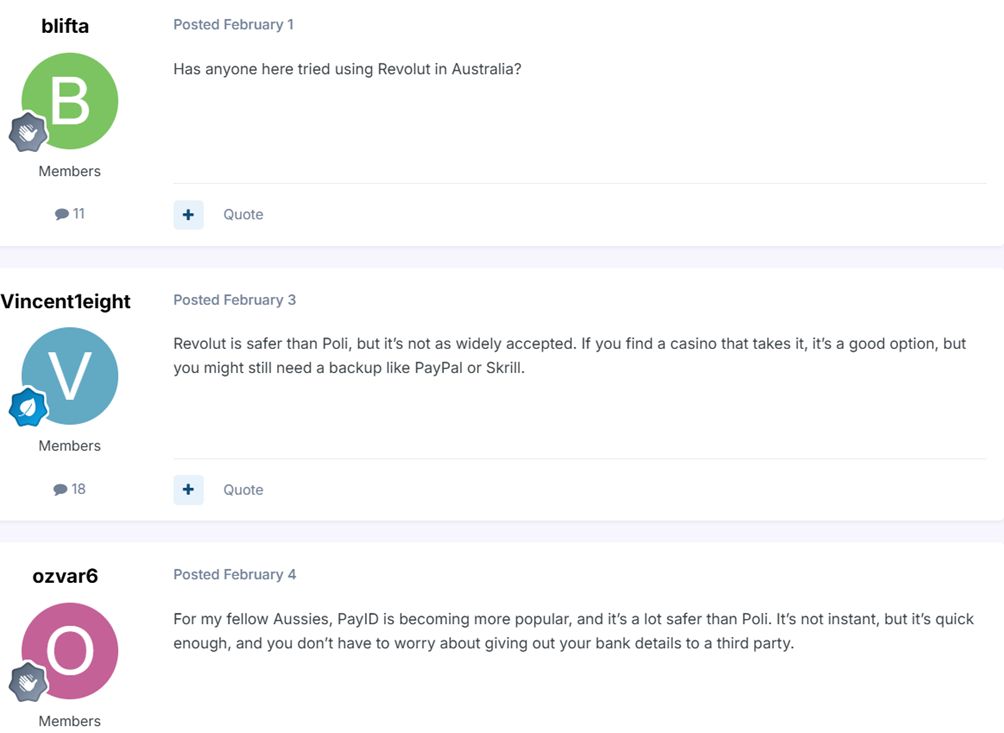1004x733 pixels.
Task: Open the Posted February 4 timestamp link
Action: point(234,574)
